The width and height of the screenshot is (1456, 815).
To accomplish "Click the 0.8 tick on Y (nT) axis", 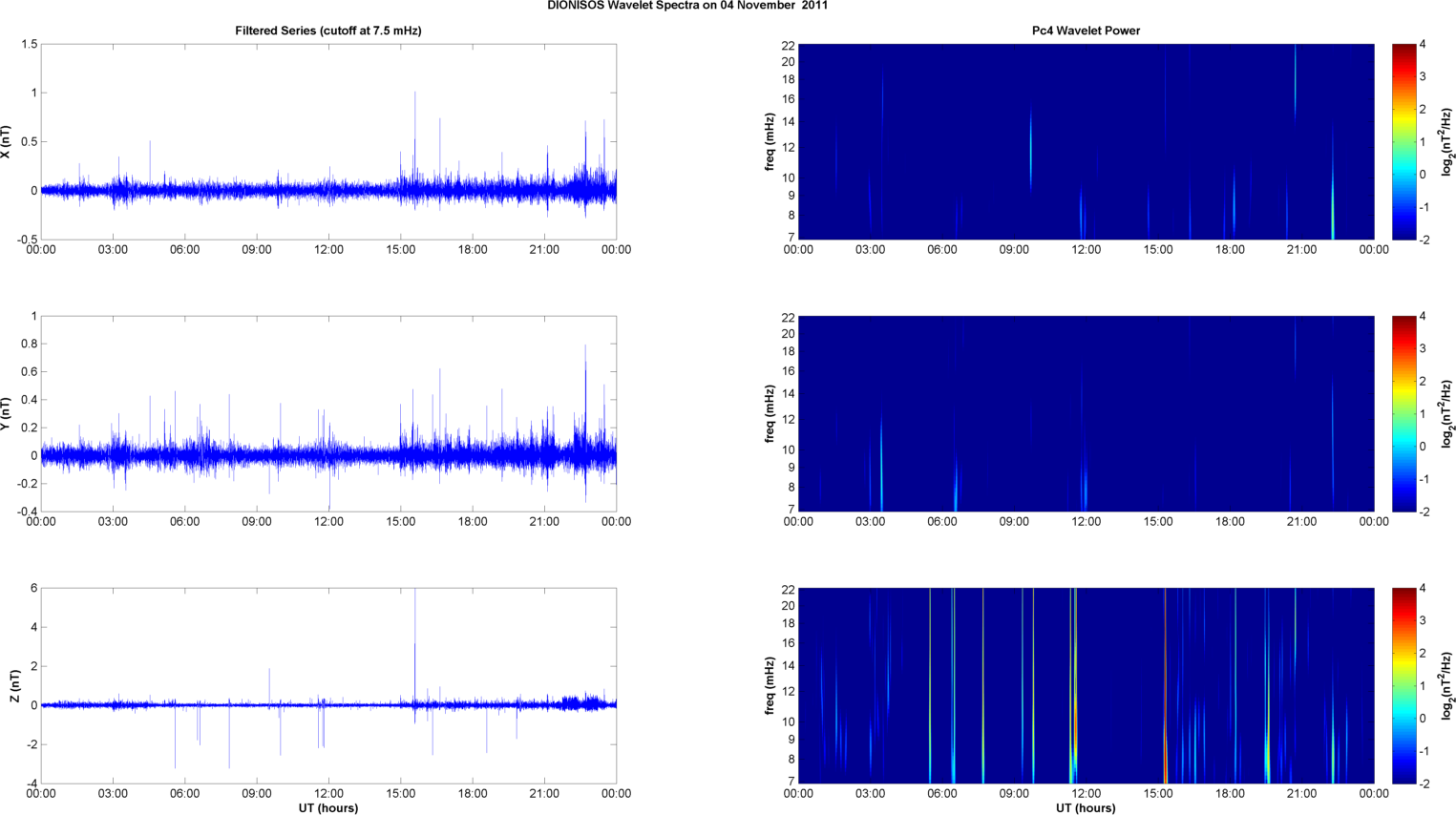I will (x=30, y=344).
